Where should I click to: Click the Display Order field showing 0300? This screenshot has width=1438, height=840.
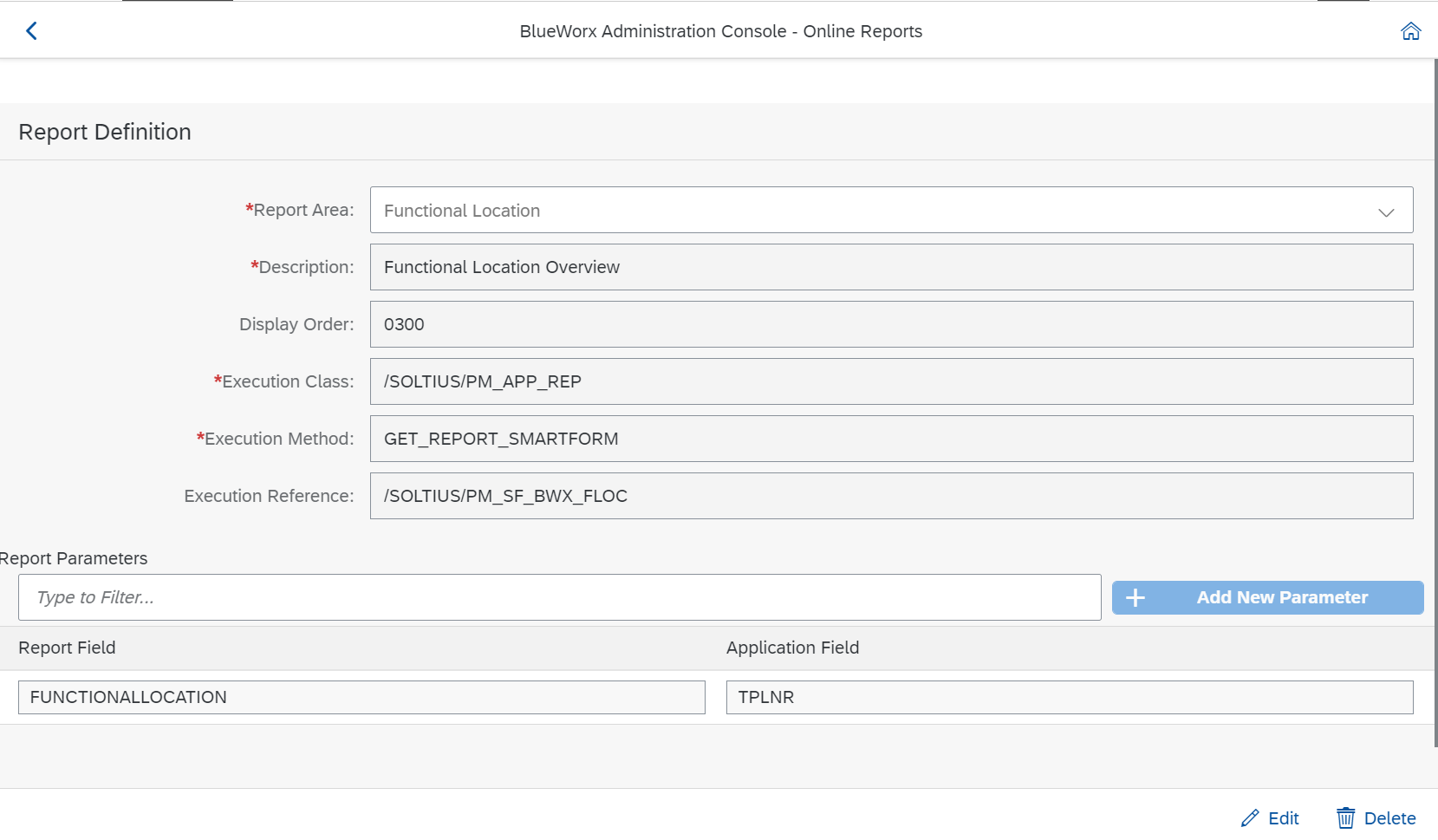pos(891,324)
